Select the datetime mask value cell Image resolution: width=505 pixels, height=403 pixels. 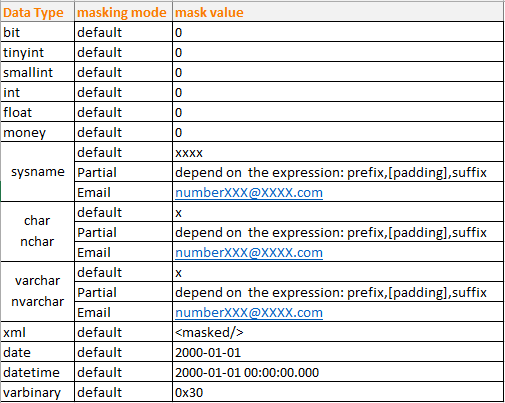338,372
